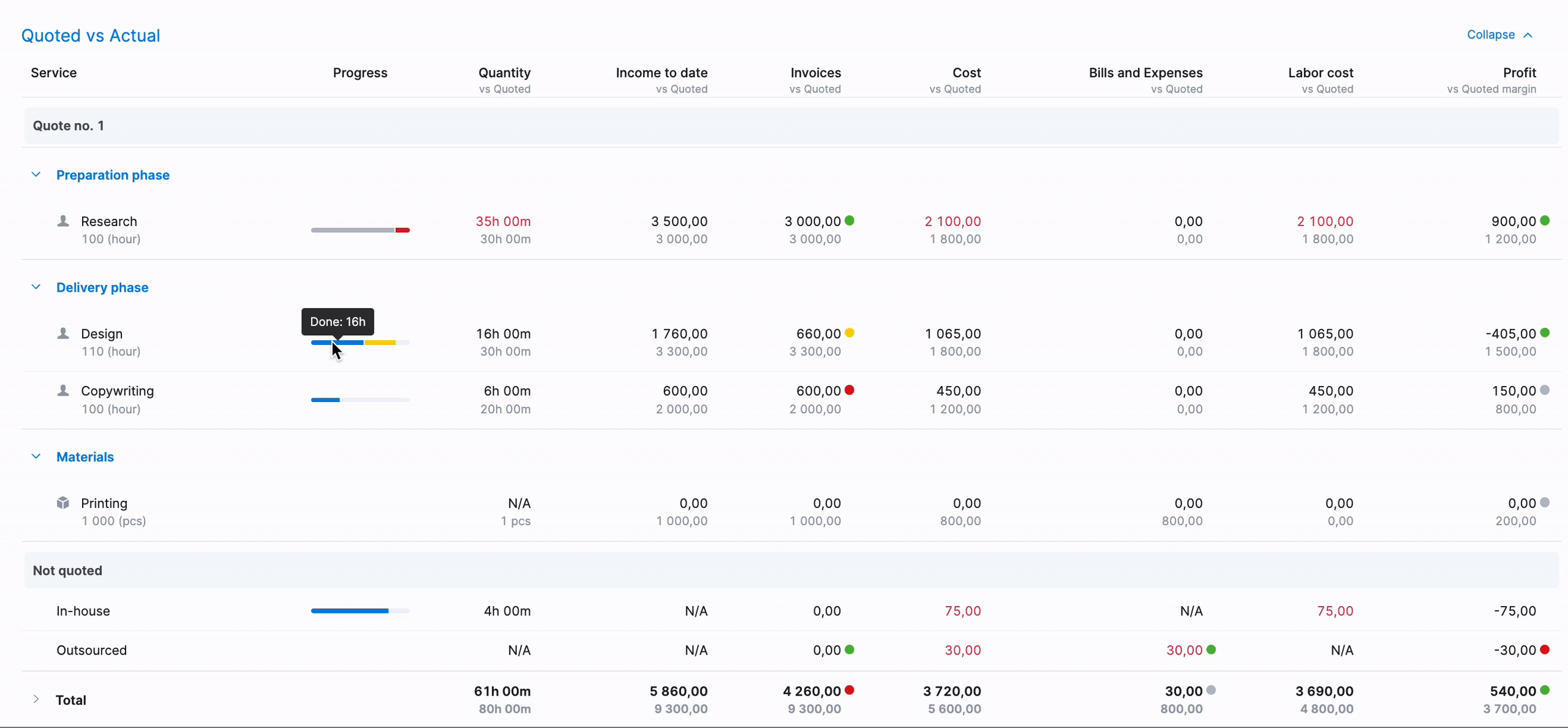
Task: Click the Copywriting progress bar
Action: click(x=360, y=400)
